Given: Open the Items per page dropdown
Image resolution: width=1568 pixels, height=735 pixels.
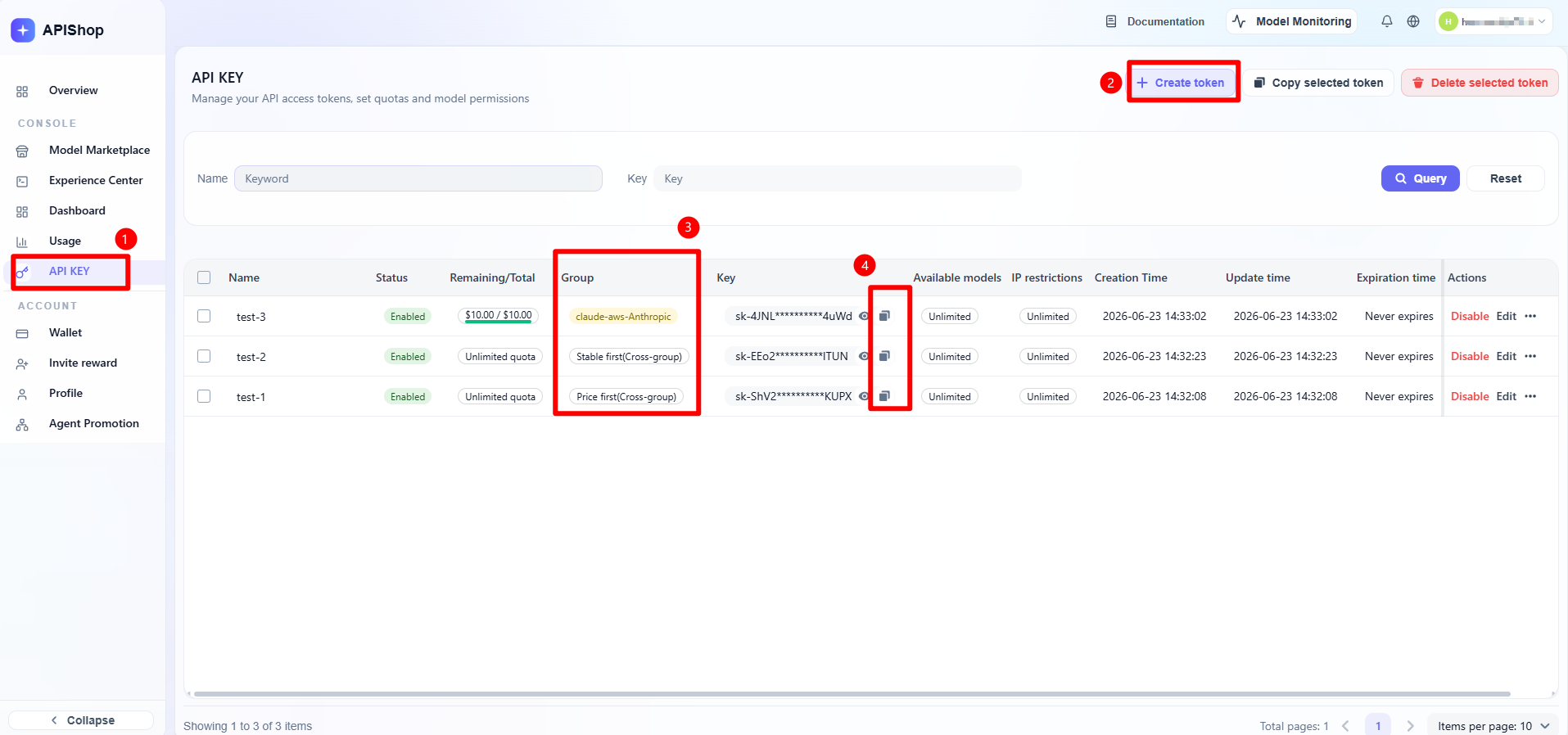Looking at the screenshot, I should pyautogui.click(x=1493, y=726).
